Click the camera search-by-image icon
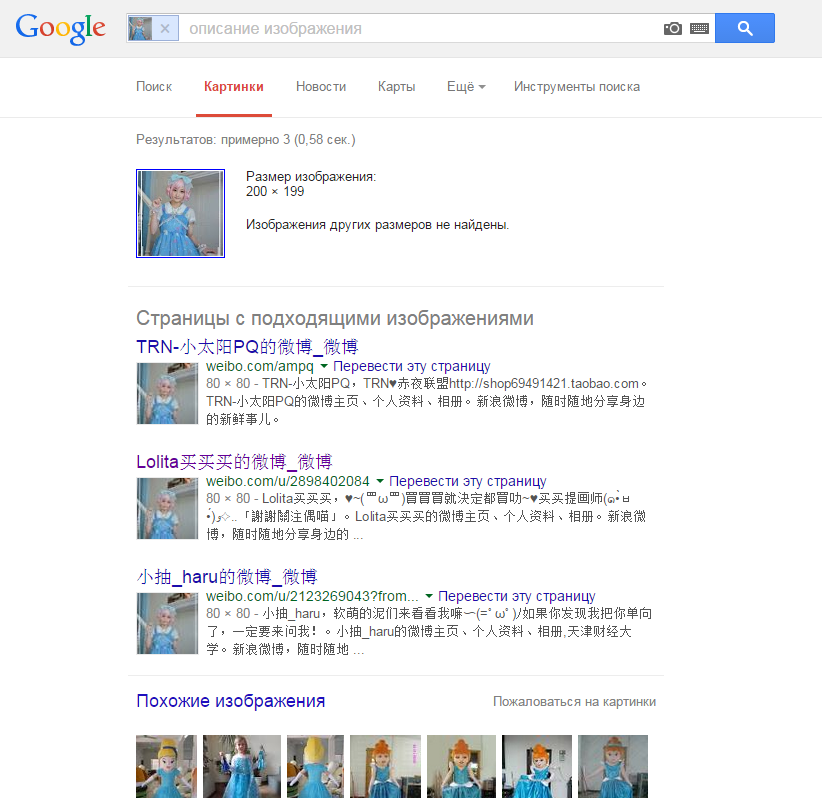 pyautogui.click(x=673, y=28)
